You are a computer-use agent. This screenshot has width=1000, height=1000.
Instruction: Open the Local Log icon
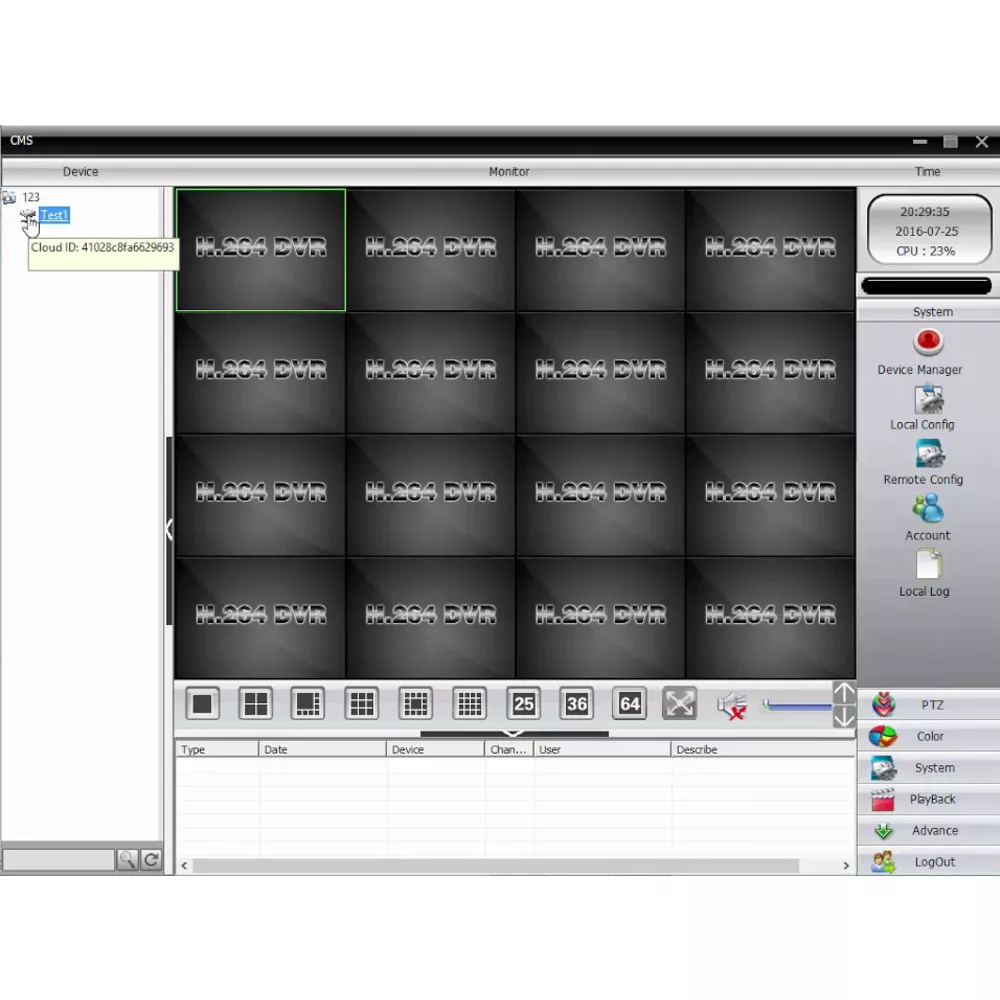point(928,566)
